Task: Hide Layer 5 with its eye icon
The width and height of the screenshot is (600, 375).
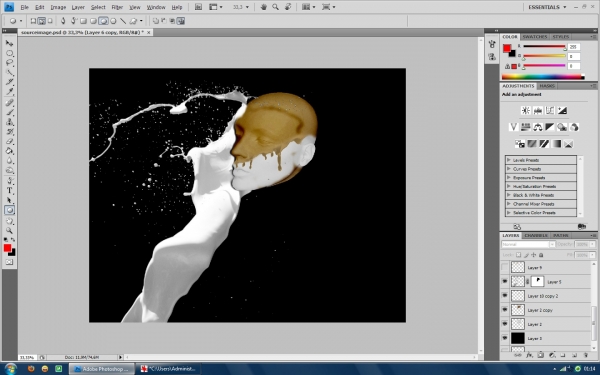Action: (505, 282)
